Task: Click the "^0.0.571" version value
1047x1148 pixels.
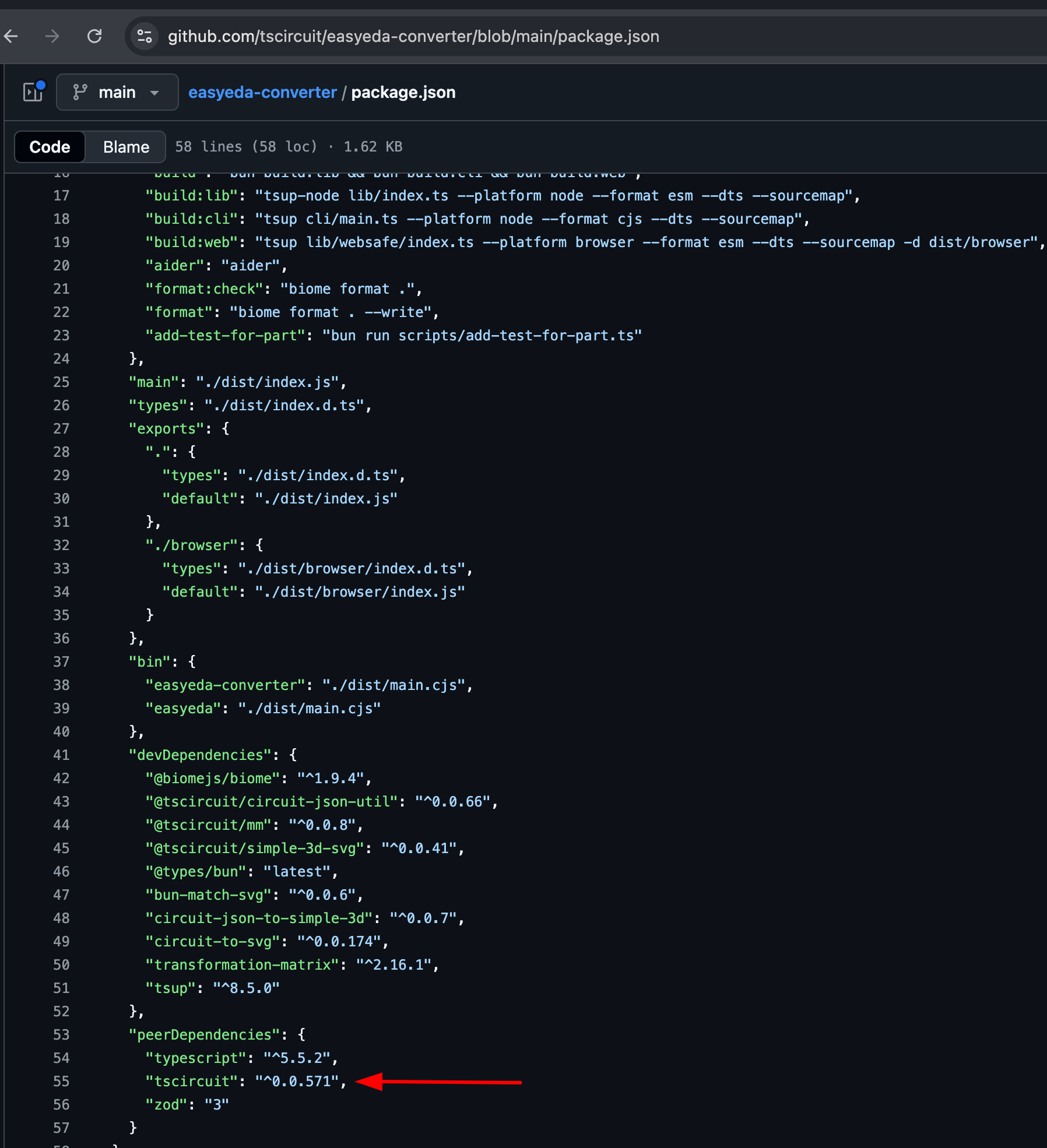Action: pos(297,1082)
